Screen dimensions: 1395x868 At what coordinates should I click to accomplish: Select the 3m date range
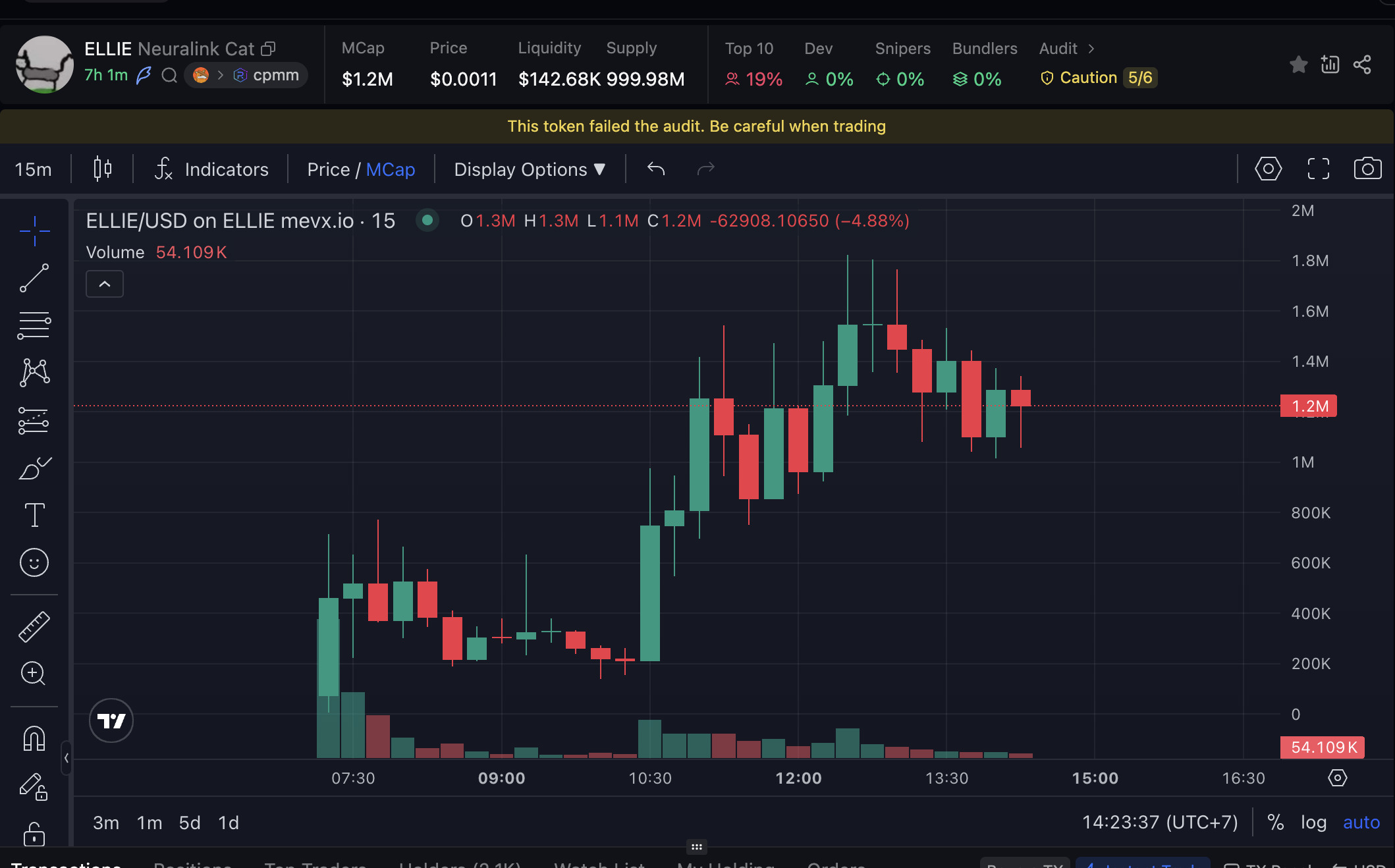106,823
